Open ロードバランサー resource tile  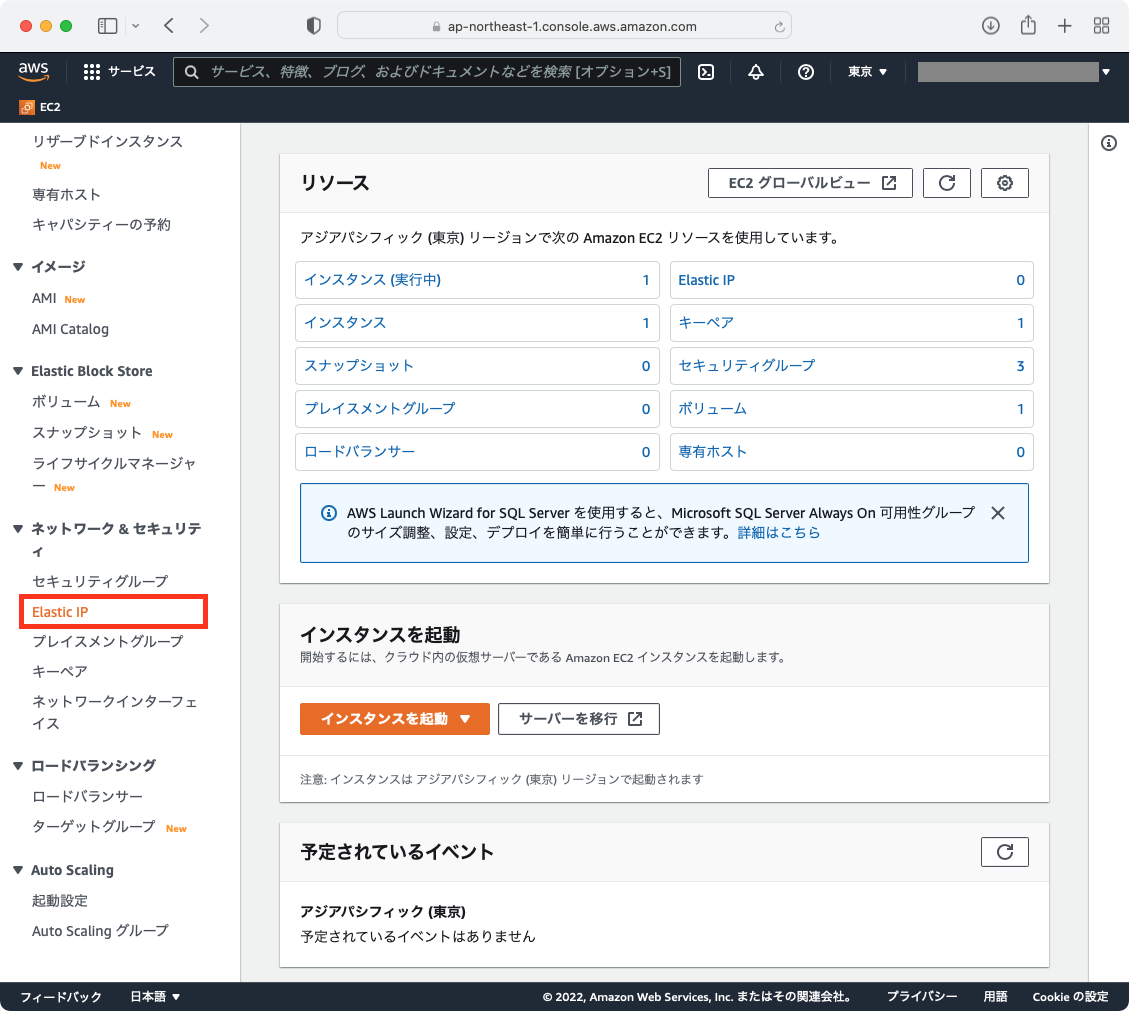477,451
